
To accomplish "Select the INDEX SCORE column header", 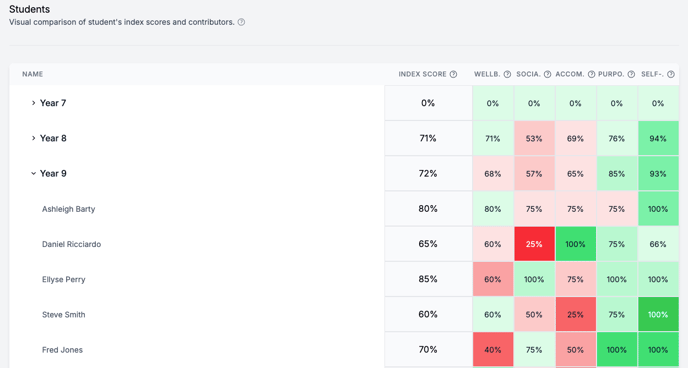I will pyautogui.click(x=422, y=74).
